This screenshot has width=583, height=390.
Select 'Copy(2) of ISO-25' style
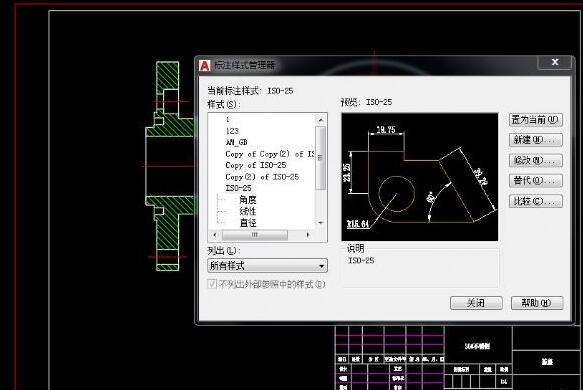click(x=262, y=177)
